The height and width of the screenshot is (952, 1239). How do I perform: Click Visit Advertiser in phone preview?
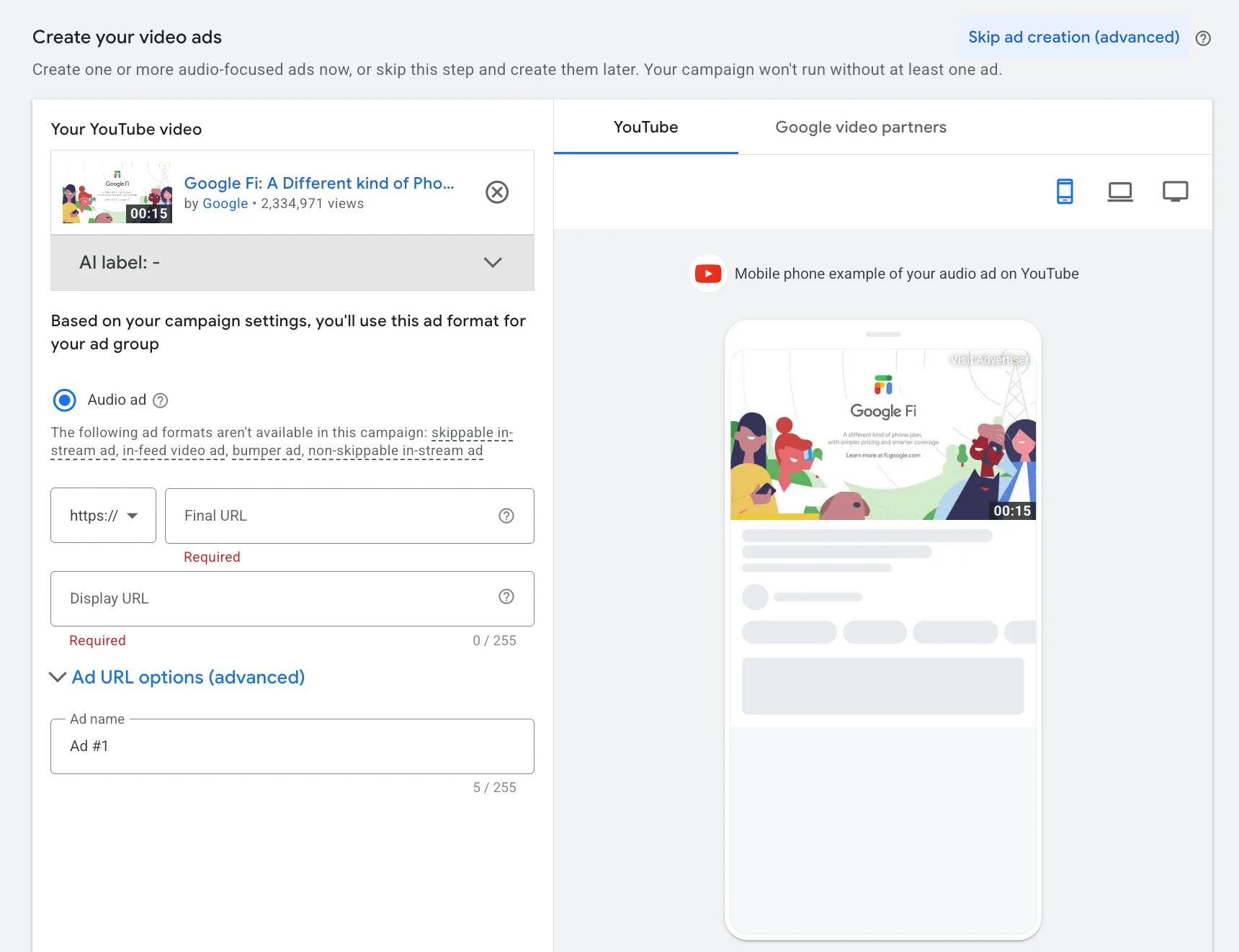[x=990, y=359]
